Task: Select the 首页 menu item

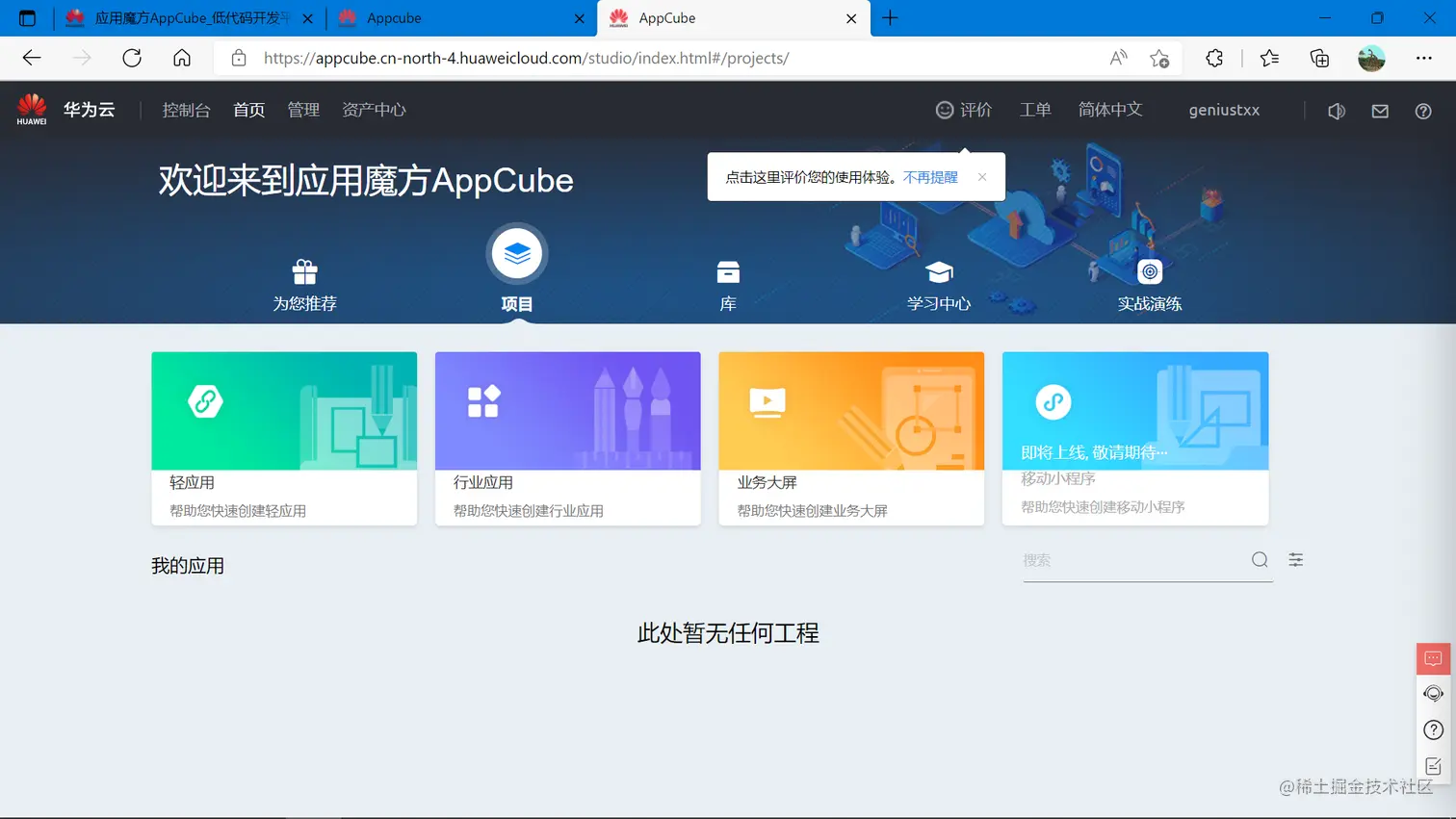Action: point(248,110)
